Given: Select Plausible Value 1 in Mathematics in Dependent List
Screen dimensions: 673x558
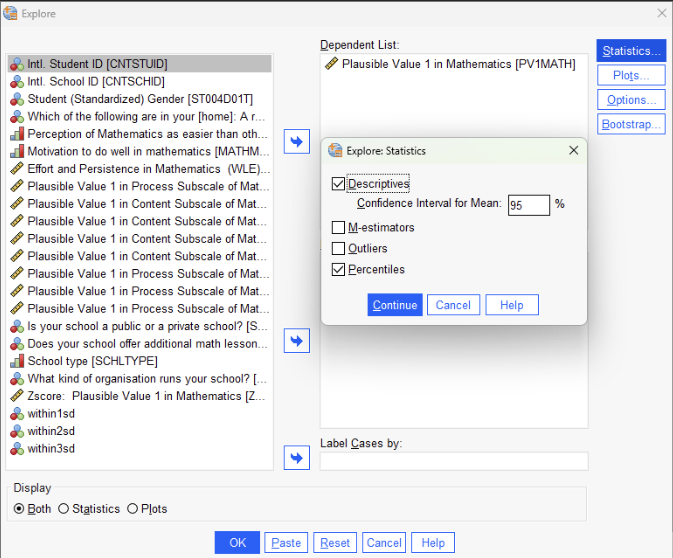Looking at the screenshot, I should [458, 64].
